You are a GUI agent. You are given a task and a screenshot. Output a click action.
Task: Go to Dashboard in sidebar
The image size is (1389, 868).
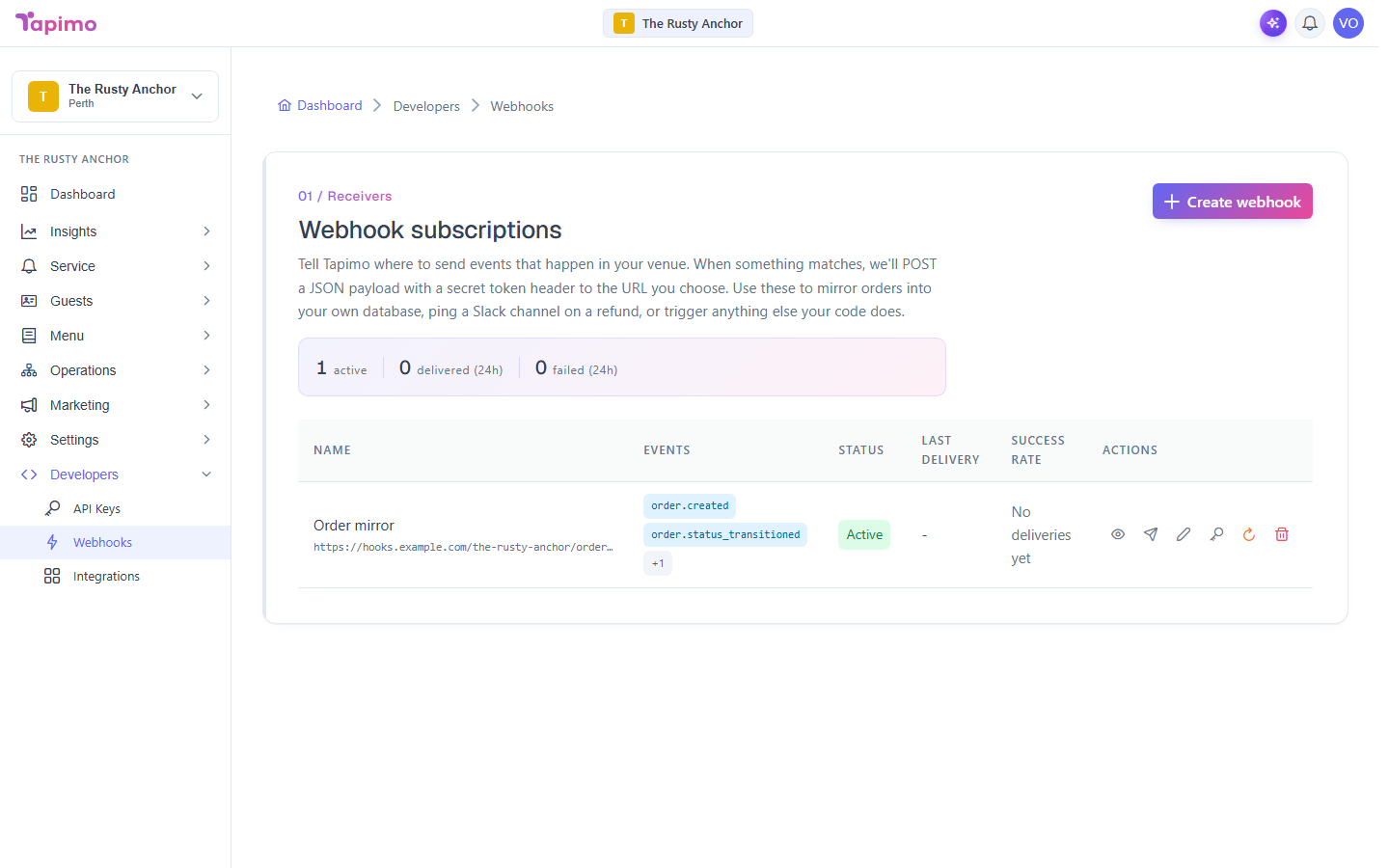[x=116, y=194]
